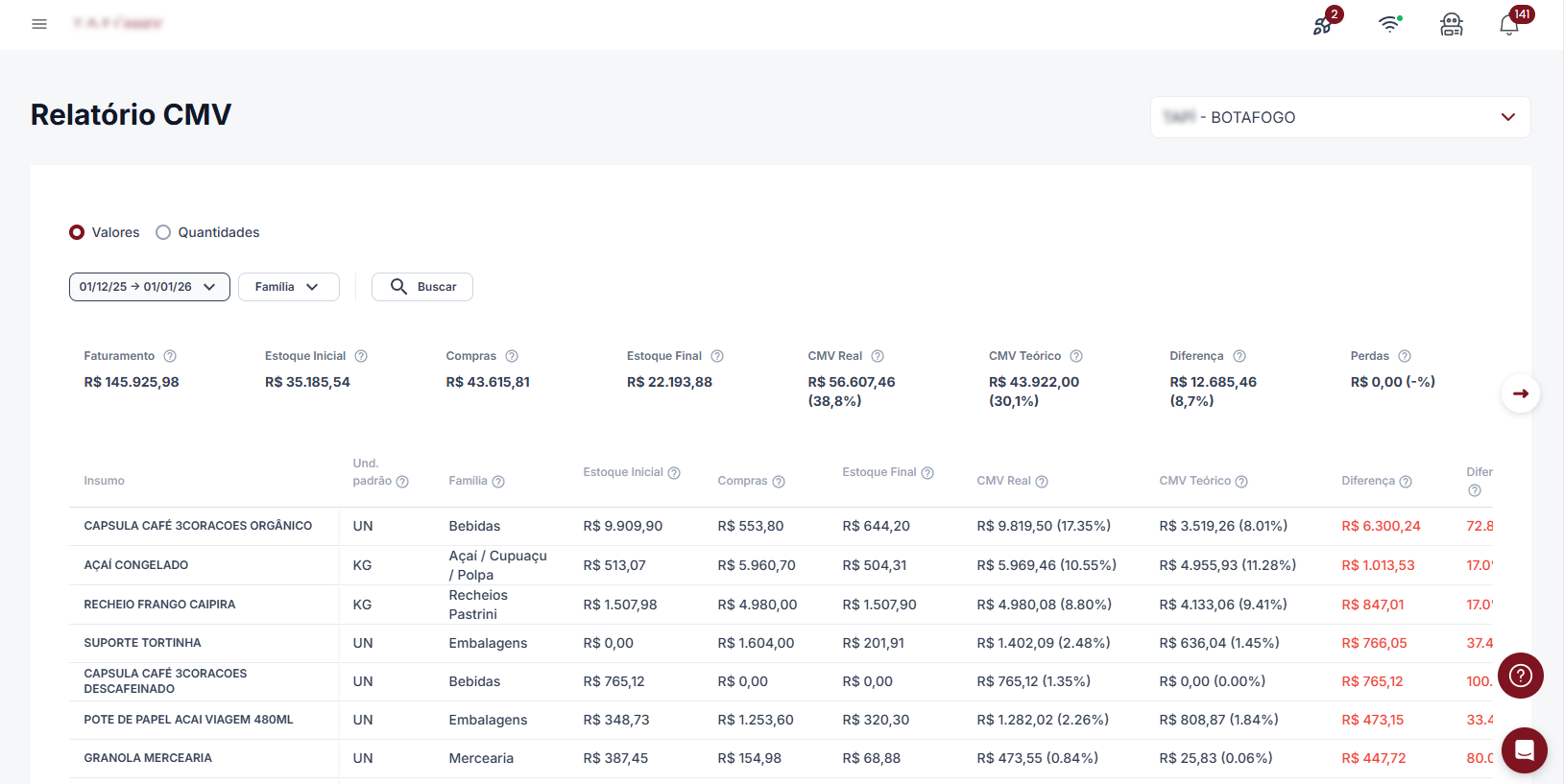Check the Wi-Fi connection status icon

pos(1389,25)
